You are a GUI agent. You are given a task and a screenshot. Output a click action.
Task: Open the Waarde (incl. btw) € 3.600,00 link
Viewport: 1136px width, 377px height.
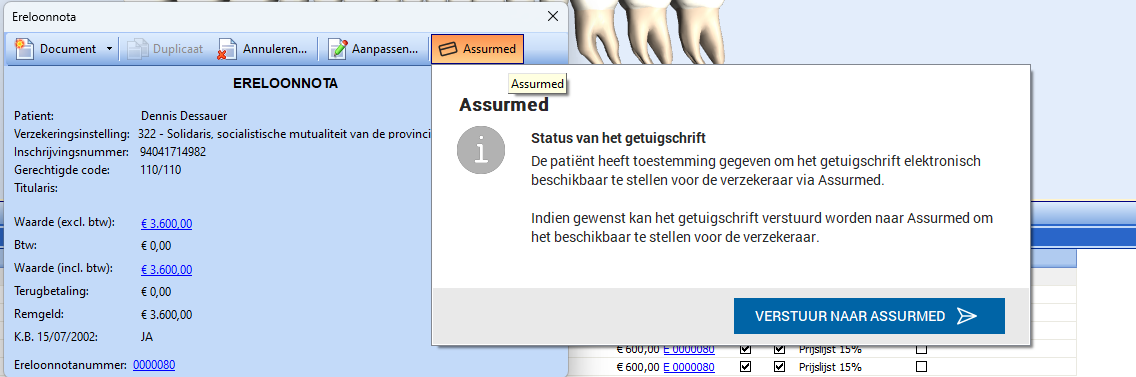[x=167, y=270]
